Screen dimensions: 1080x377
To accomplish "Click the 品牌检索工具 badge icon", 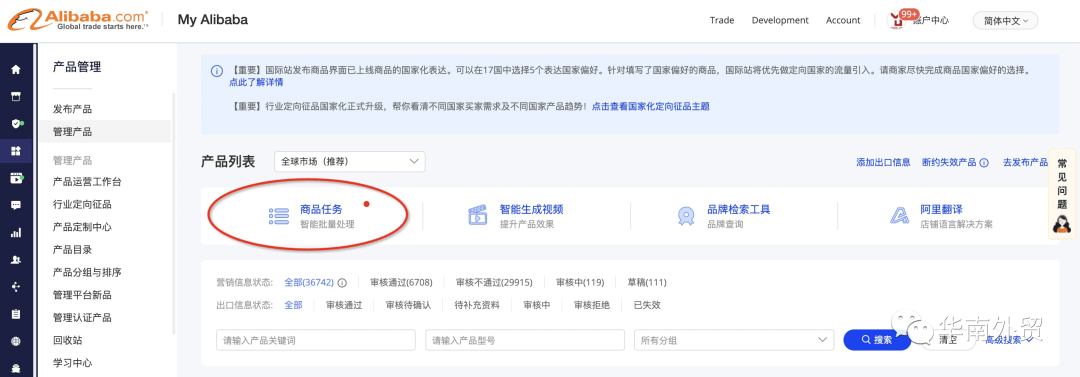I will 685,216.
